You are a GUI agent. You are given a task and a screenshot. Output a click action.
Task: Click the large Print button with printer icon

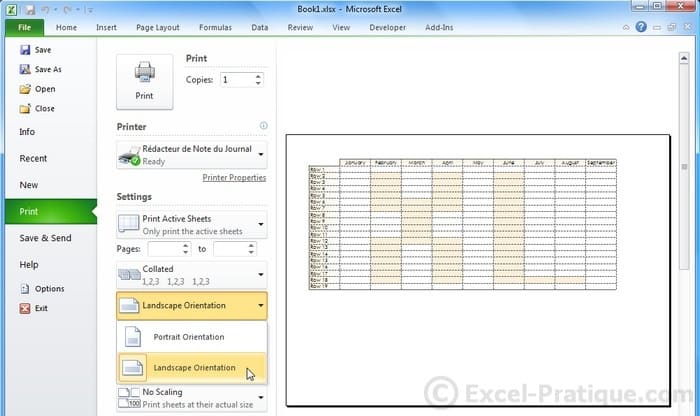[x=145, y=82]
